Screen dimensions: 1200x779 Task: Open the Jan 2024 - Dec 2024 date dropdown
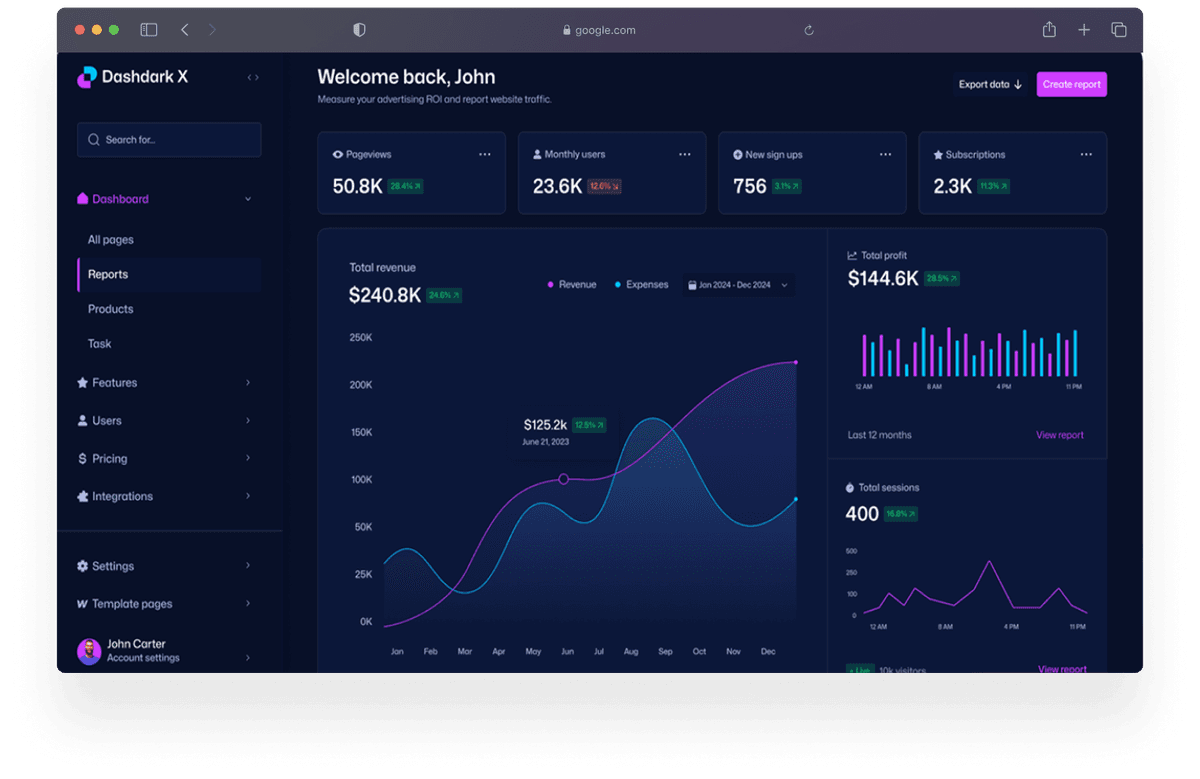coord(738,285)
